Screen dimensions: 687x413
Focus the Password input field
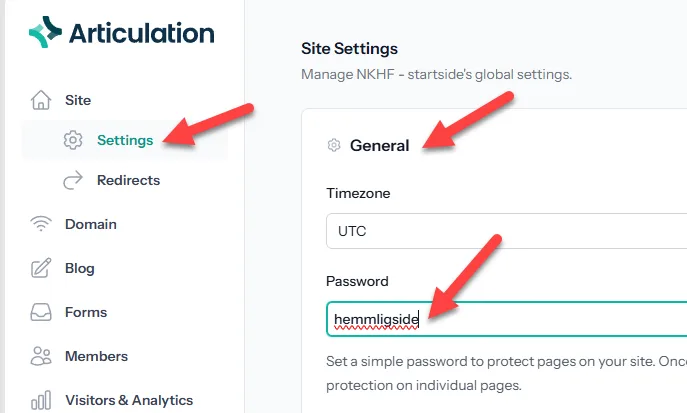(506, 319)
